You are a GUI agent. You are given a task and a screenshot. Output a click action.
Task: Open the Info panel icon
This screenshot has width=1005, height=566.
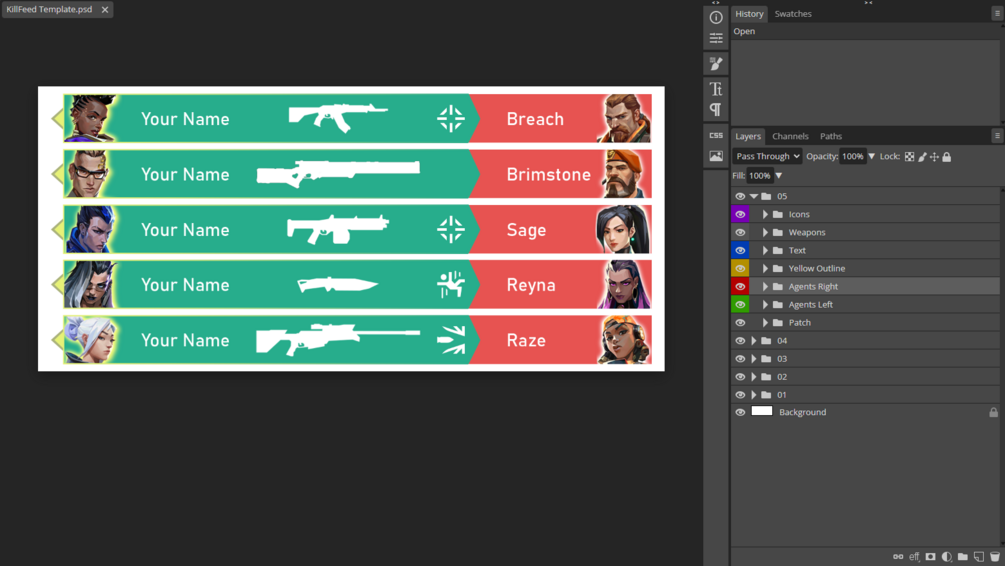716,18
